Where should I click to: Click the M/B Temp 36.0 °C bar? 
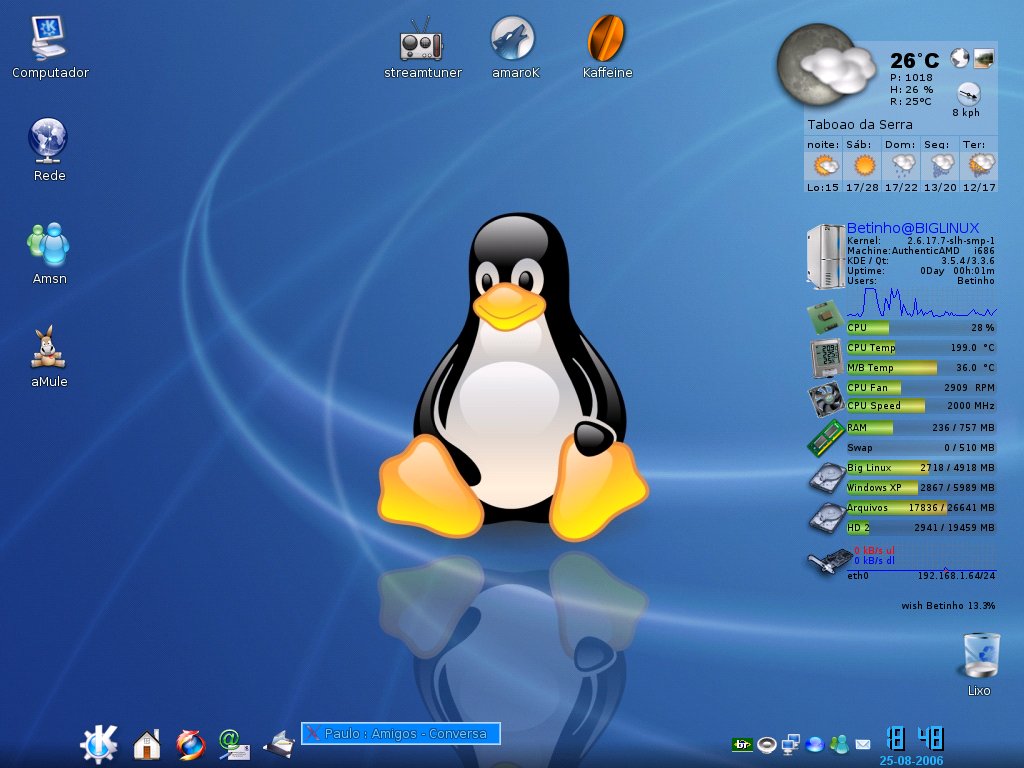coord(921,368)
